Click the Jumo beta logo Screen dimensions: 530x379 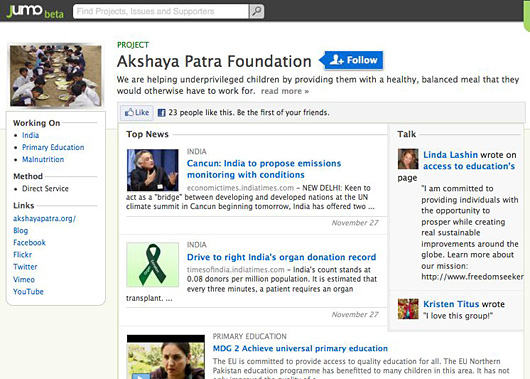[35, 11]
